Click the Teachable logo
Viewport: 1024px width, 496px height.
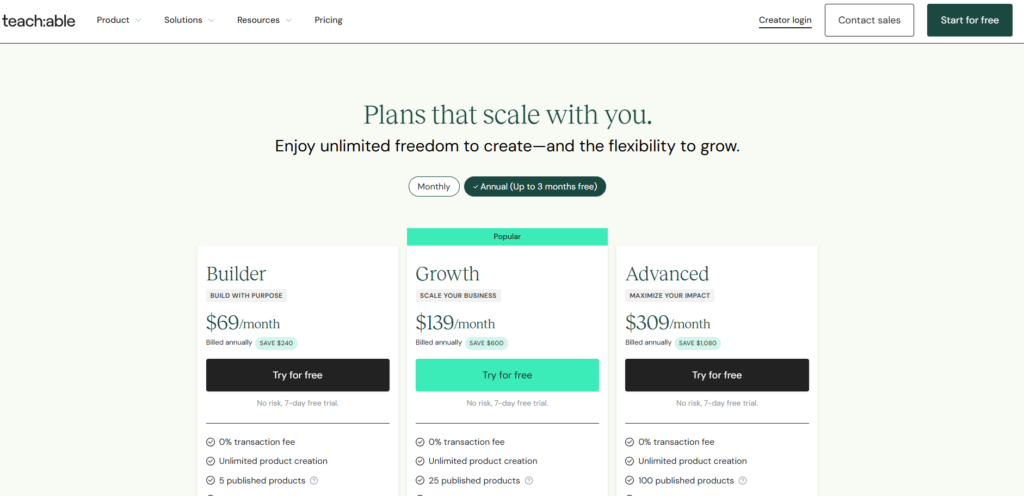[39, 20]
